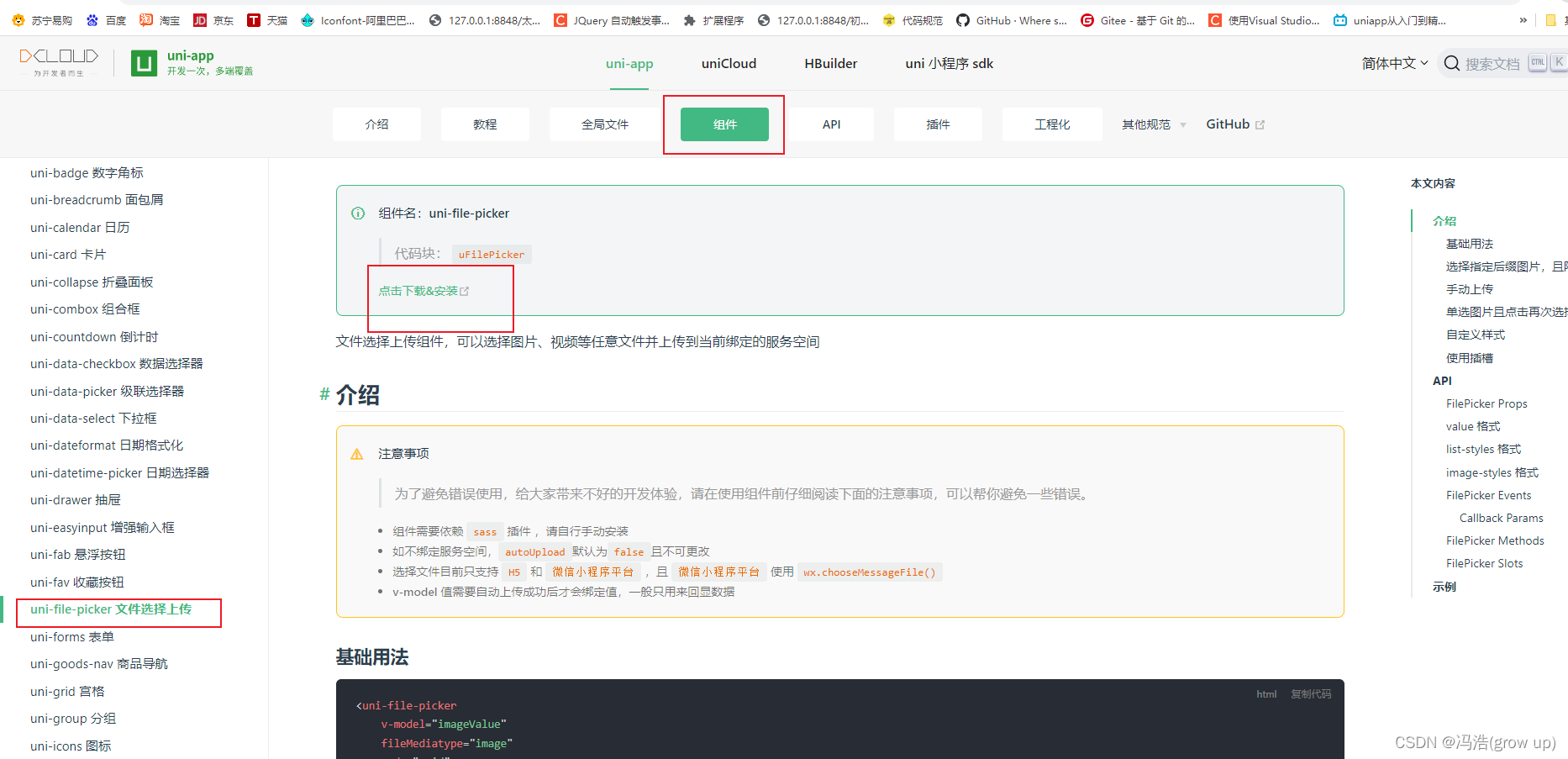
Task: Jump to Callback Params in outline
Action: coord(1501,518)
